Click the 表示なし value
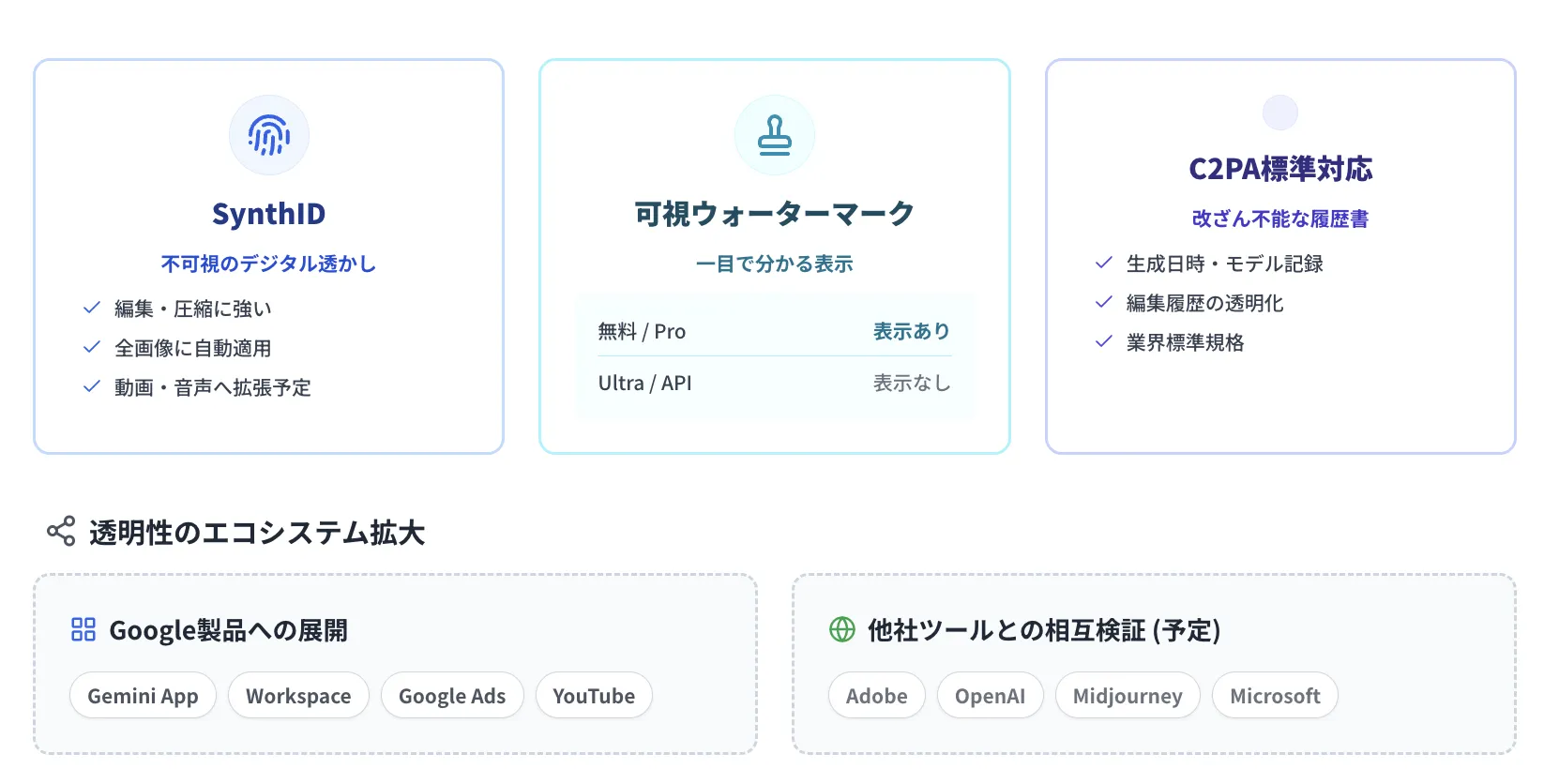Viewport: 1544px width, 784px height. coord(912,383)
